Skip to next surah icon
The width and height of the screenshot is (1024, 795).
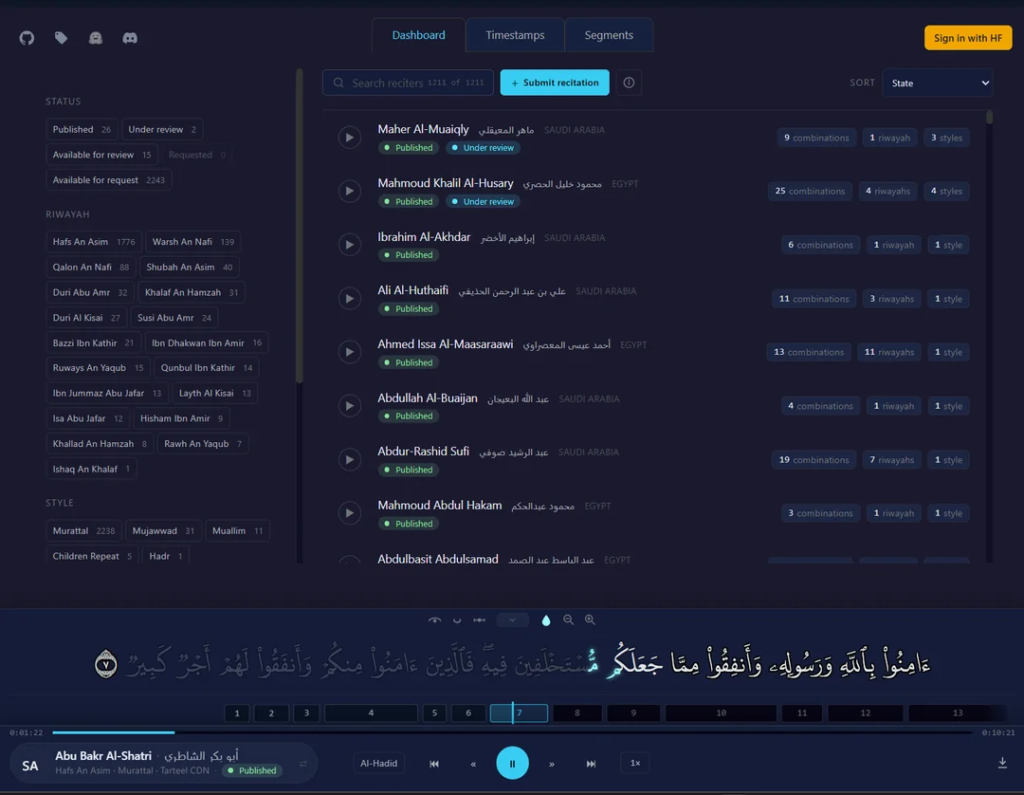[x=591, y=764]
